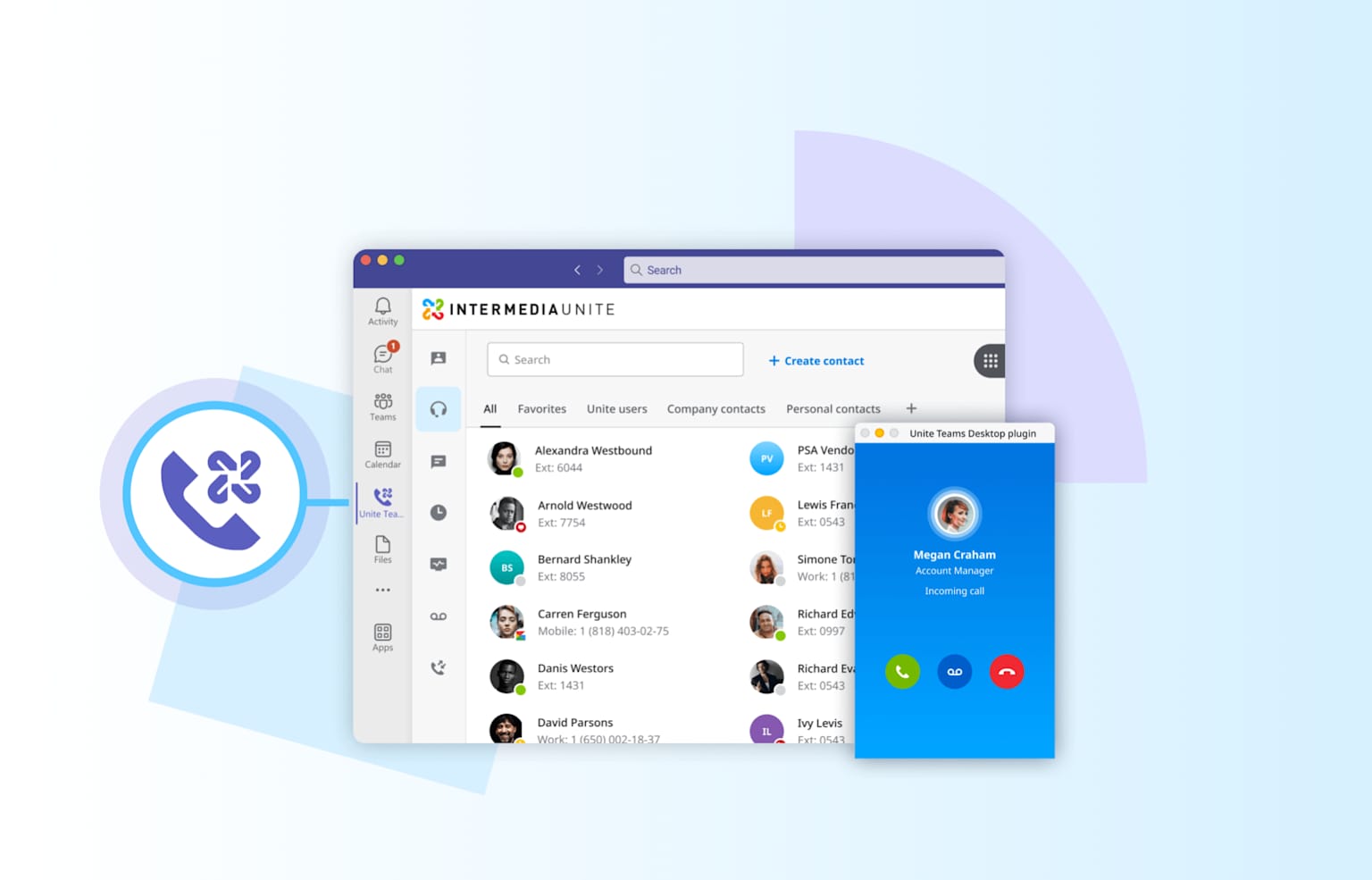Click Danis Westors' profile photo
1372x880 pixels.
click(x=506, y=677)
